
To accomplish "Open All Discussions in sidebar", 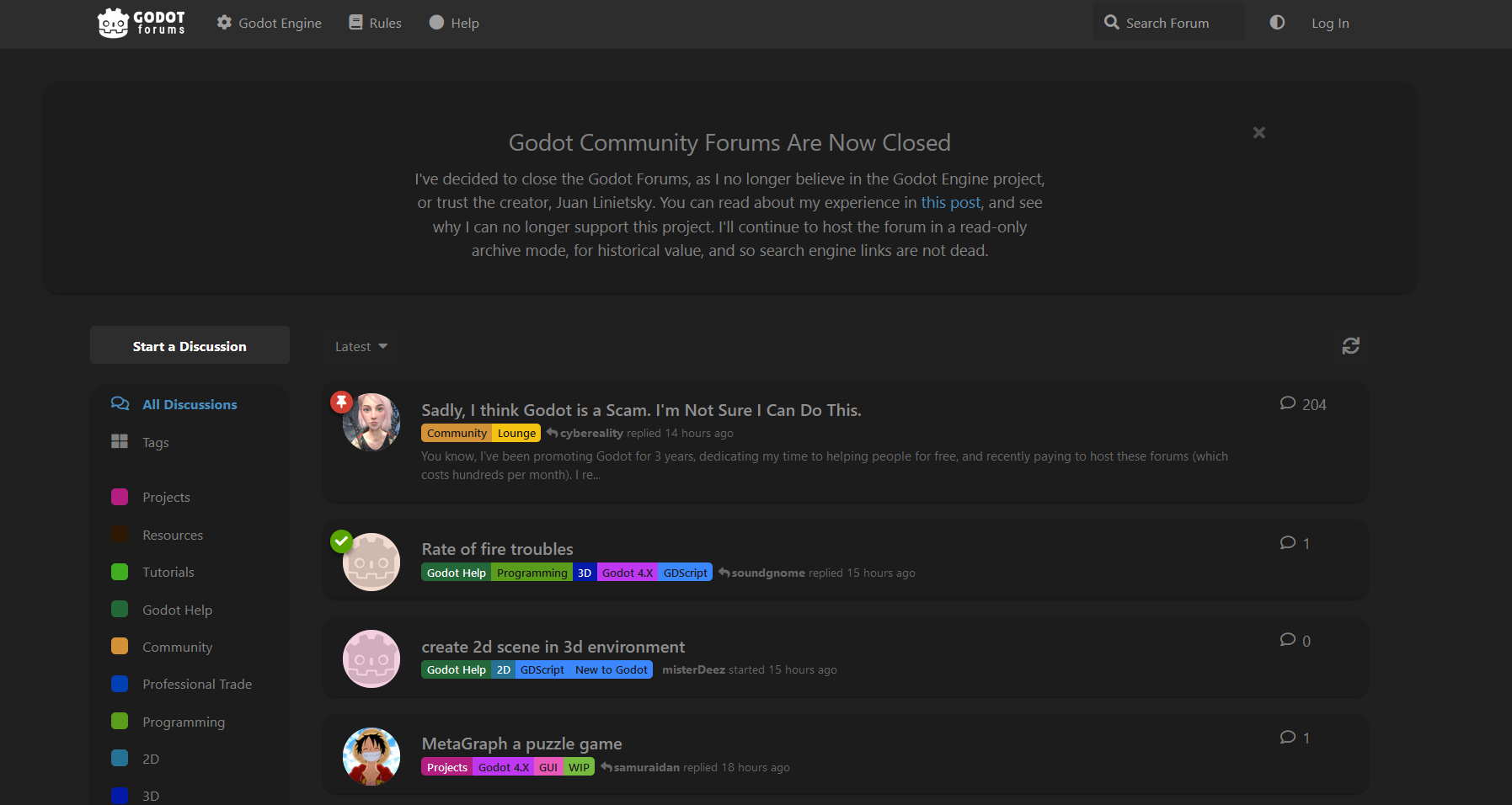I will (190, 405).
